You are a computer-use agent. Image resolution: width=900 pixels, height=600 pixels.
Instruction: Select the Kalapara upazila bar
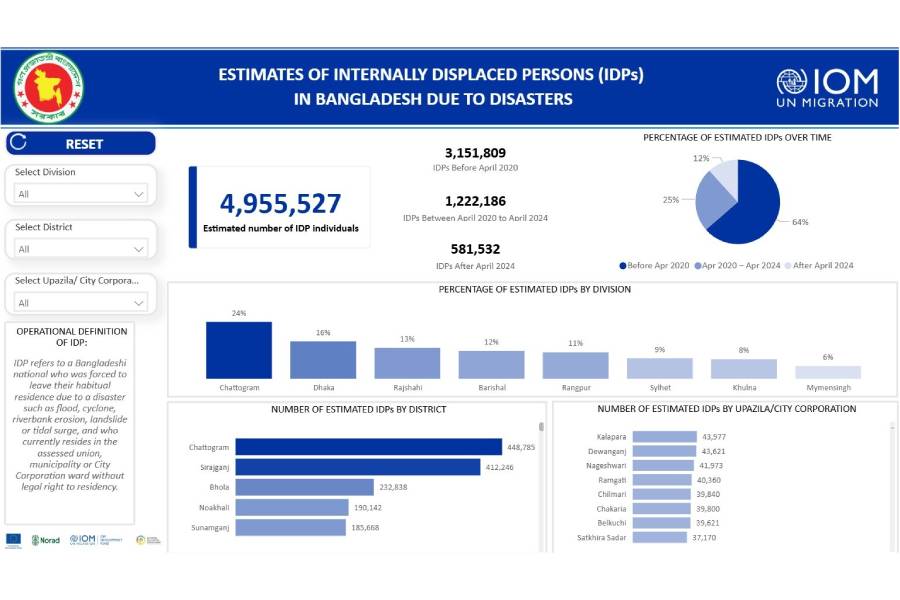664,436
